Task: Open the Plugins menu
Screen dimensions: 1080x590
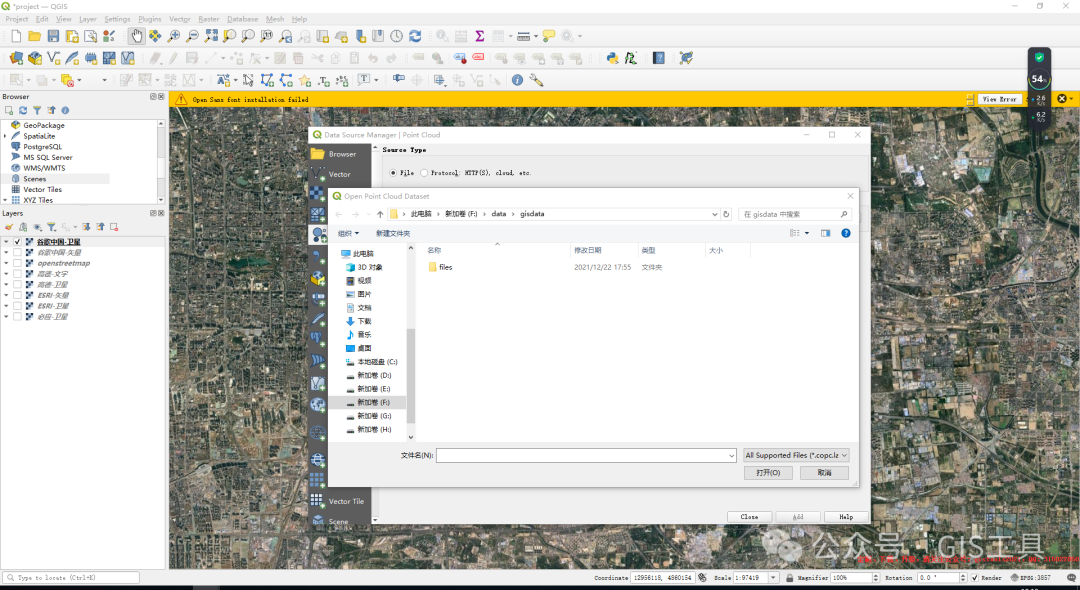Action: [149, 19]
